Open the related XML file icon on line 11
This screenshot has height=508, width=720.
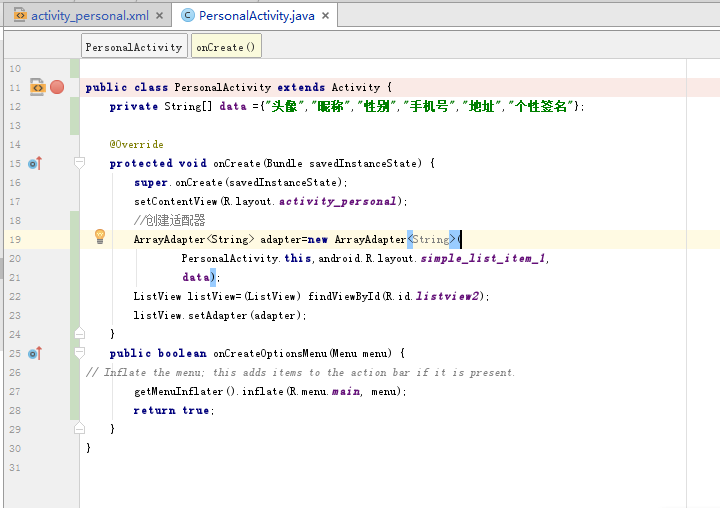[x=38, y=87]
